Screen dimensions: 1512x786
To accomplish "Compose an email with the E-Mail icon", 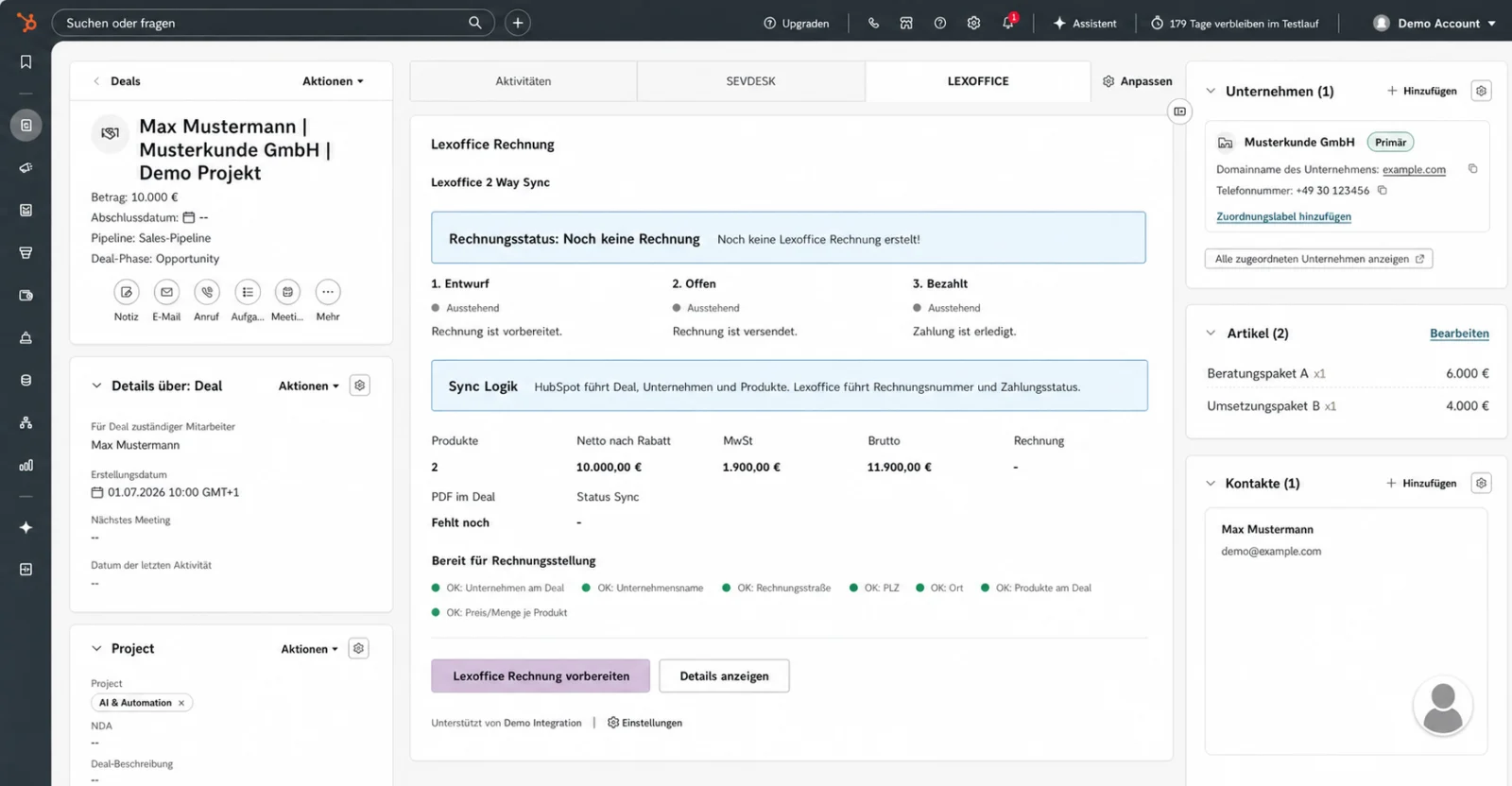I will (166, 292).
